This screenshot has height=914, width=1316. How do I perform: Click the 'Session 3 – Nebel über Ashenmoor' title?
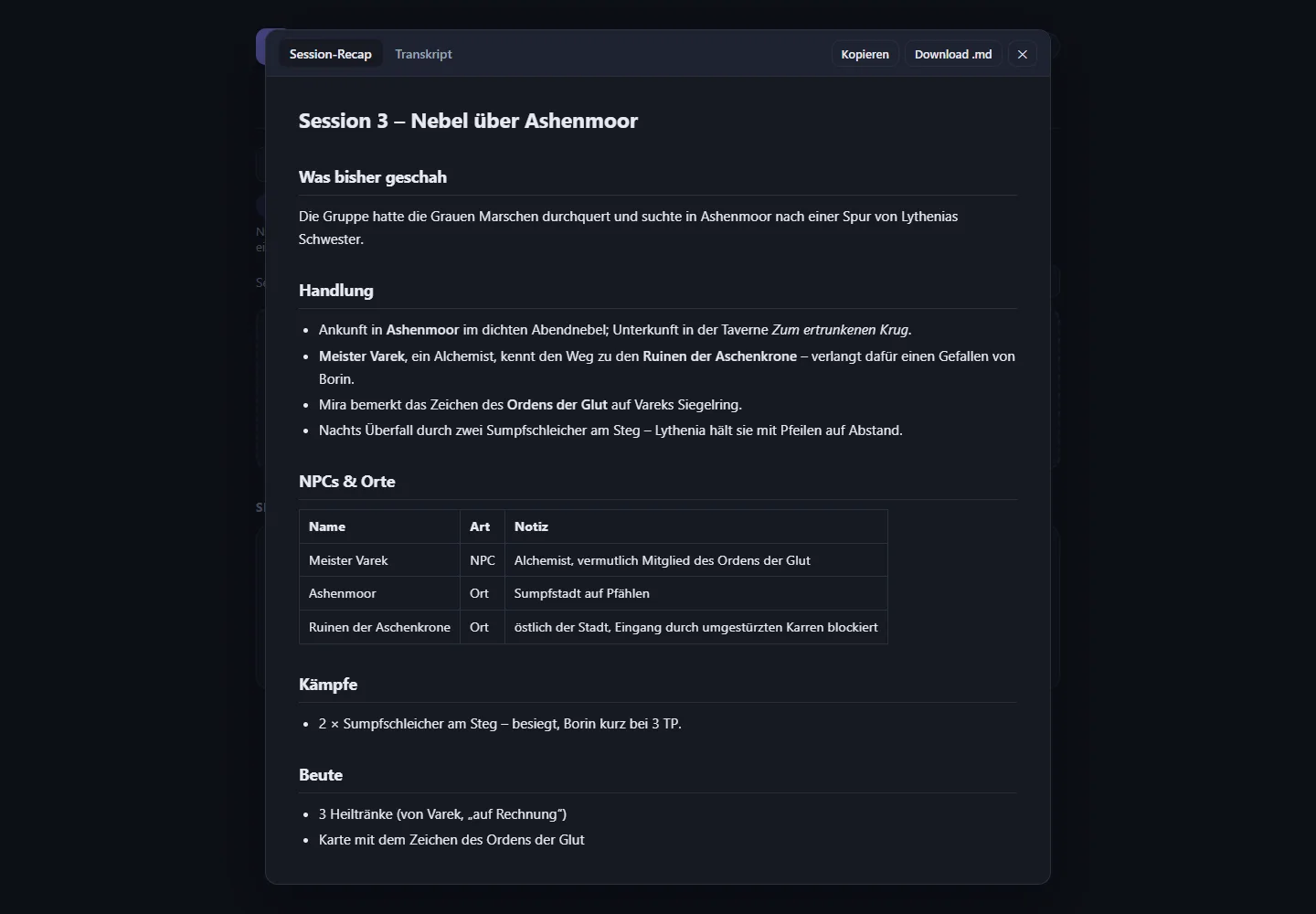point(468,121)
